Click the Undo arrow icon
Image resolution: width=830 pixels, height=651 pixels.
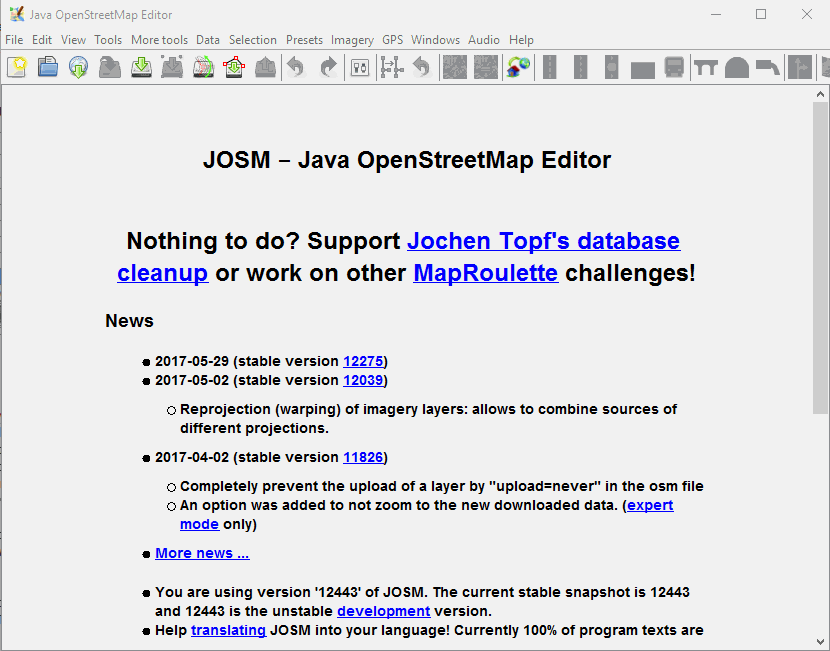[295, 67]
